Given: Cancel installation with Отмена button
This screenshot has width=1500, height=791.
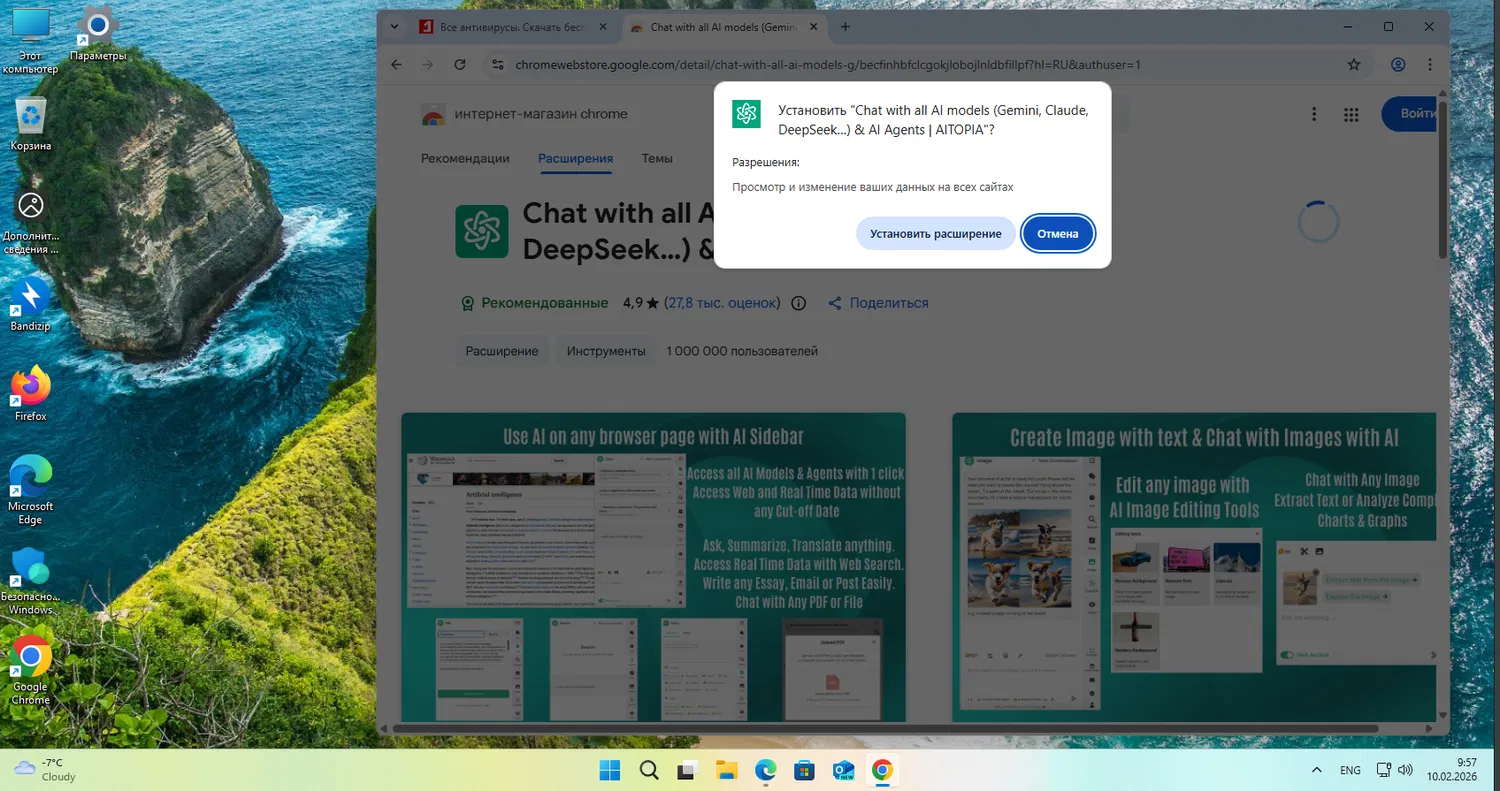Looking at the screenshot, I should coord(1058,233).
